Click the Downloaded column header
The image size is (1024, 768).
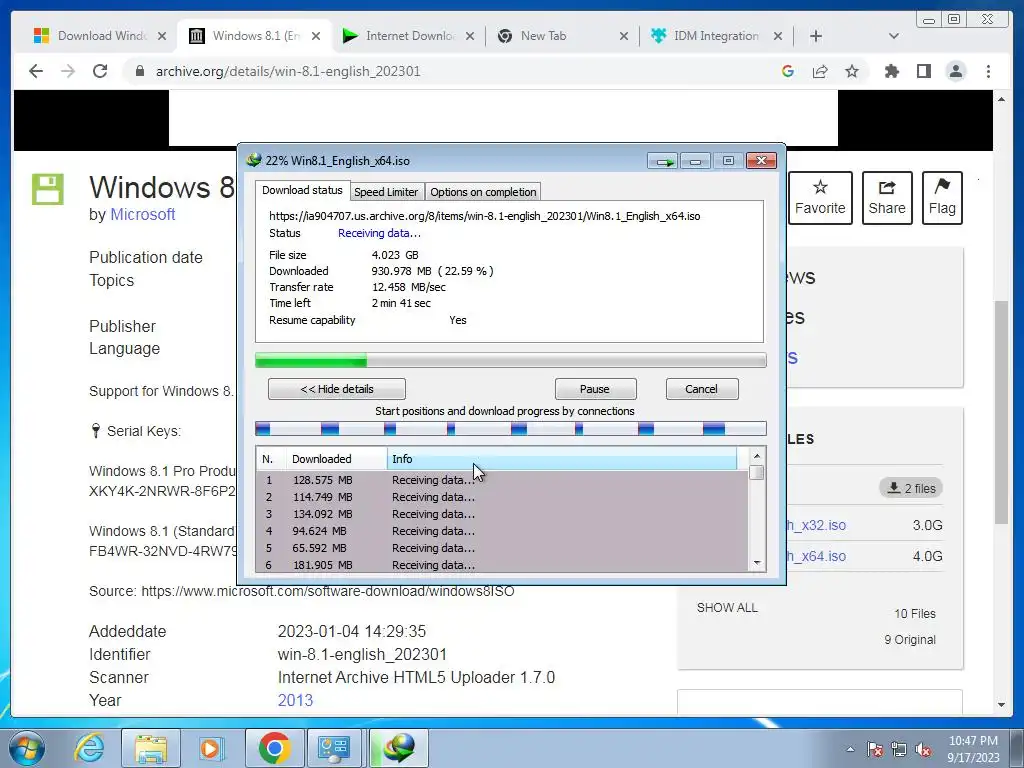(336, 459)
